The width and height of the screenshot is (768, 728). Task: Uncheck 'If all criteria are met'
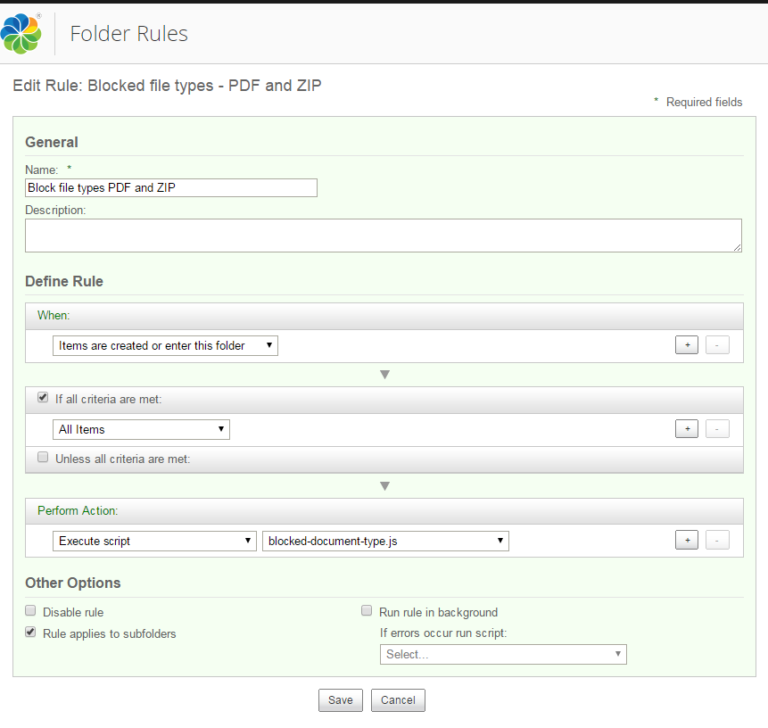(43, 397)
